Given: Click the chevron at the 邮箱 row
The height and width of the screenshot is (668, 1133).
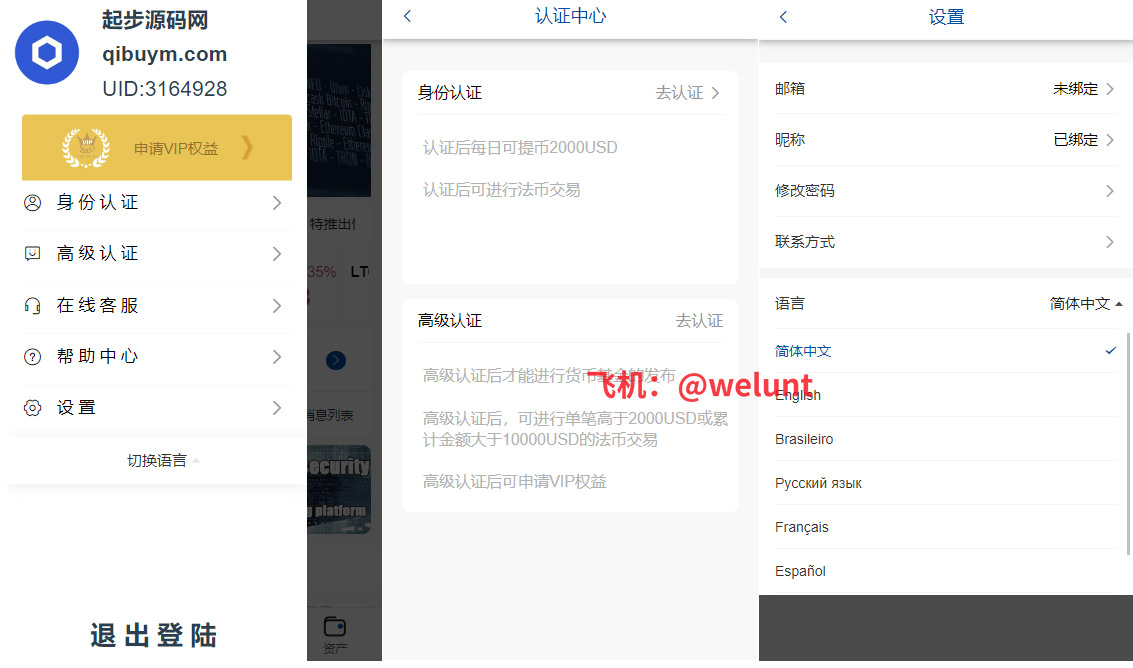Looking at the screenshot, I should pyautogui.click(x=1110, y=89).
